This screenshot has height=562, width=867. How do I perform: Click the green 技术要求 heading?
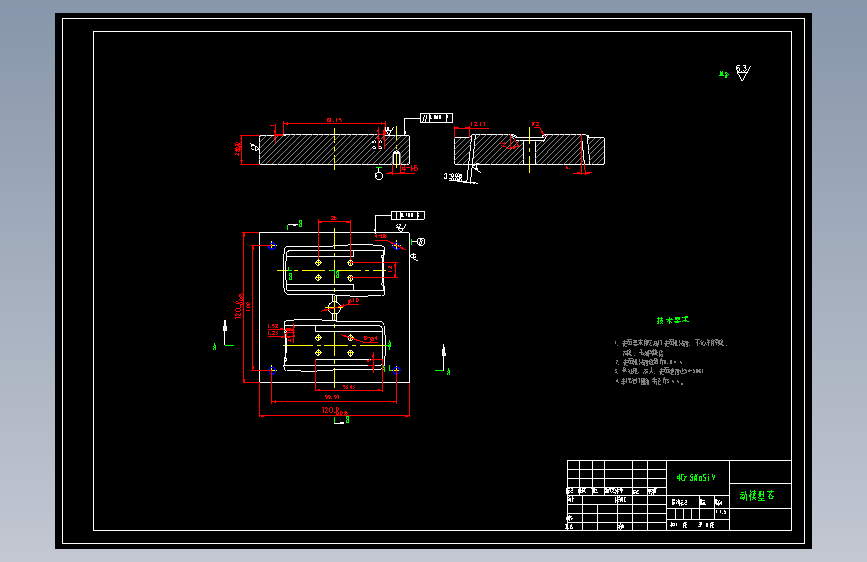point(672,320)
